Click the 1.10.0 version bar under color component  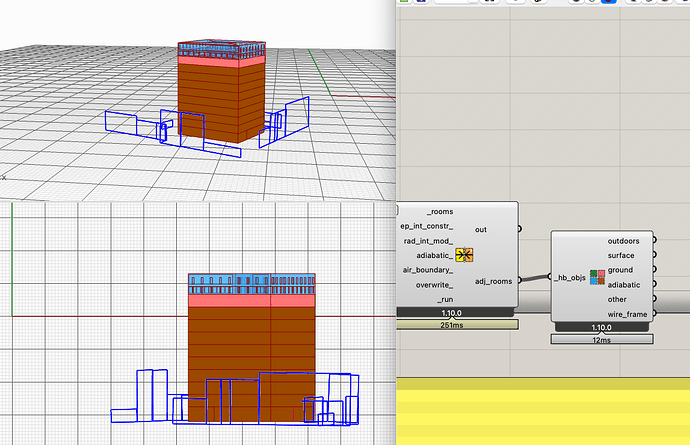click(x=602, y=327)
